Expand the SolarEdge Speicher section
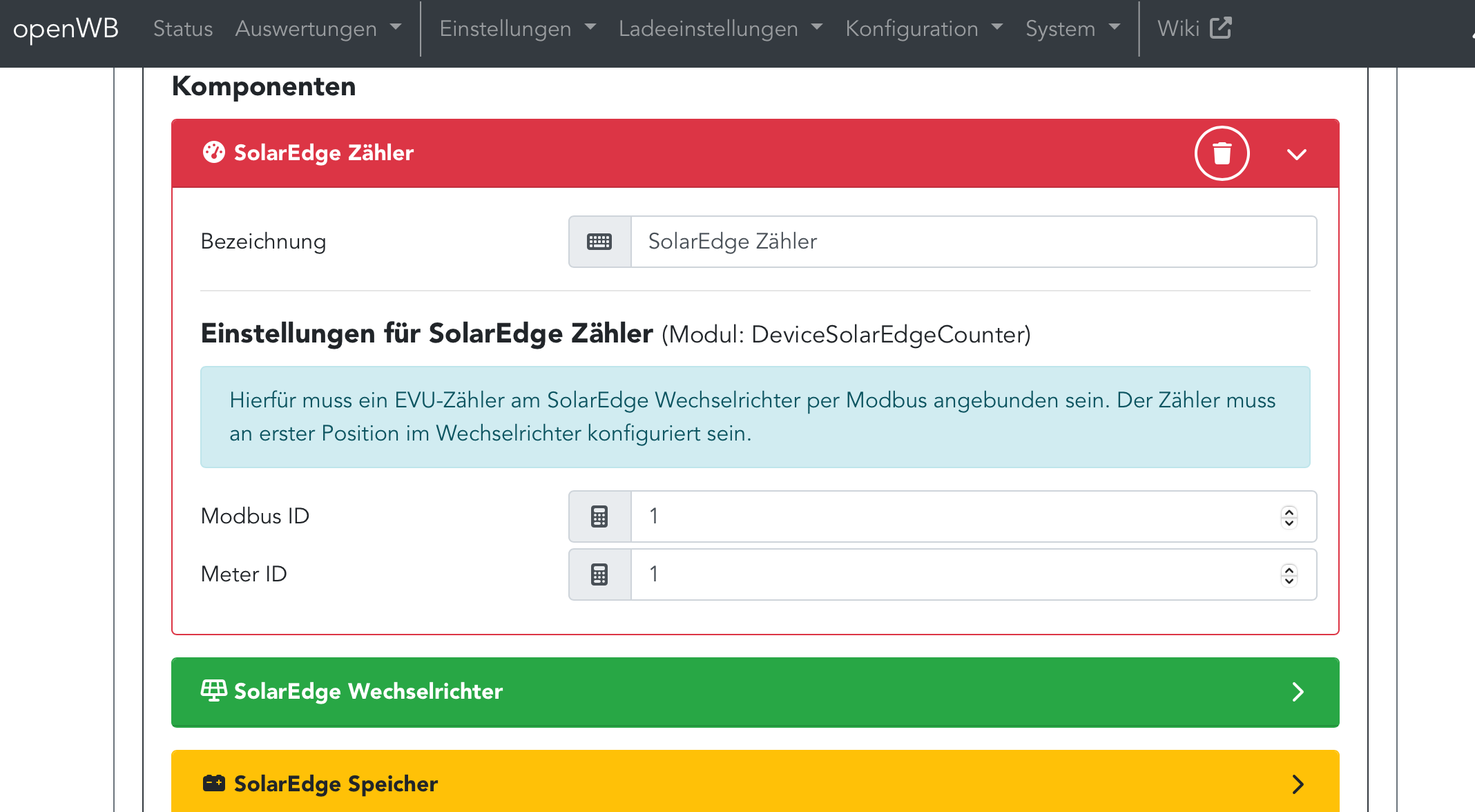The height and width of the screenshot is (812, 1475). click(1298, 784)
